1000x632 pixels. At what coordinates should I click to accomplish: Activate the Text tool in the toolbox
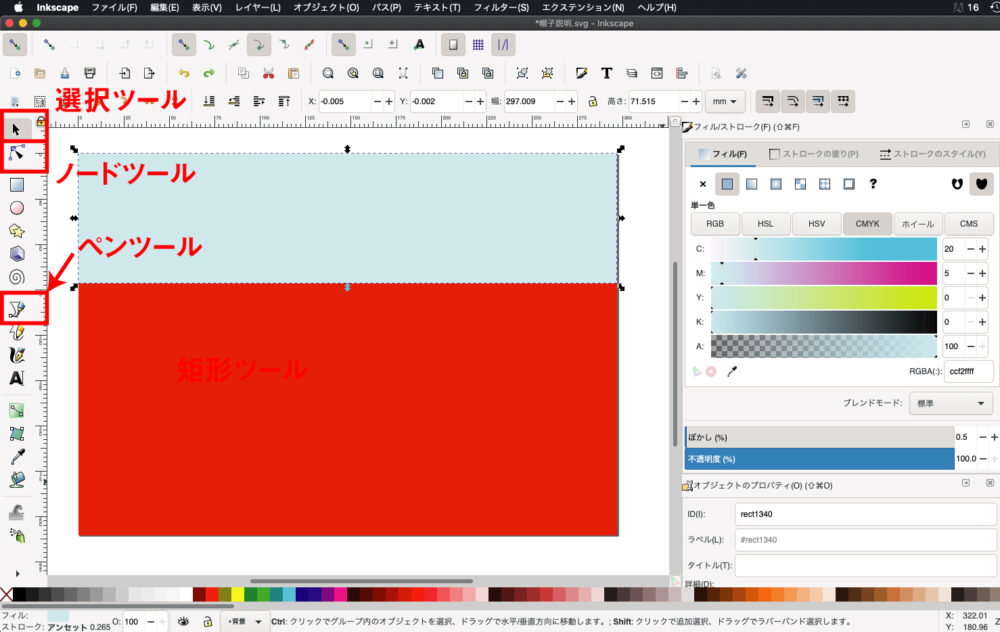pyautogui.click(x=17, y=379)
